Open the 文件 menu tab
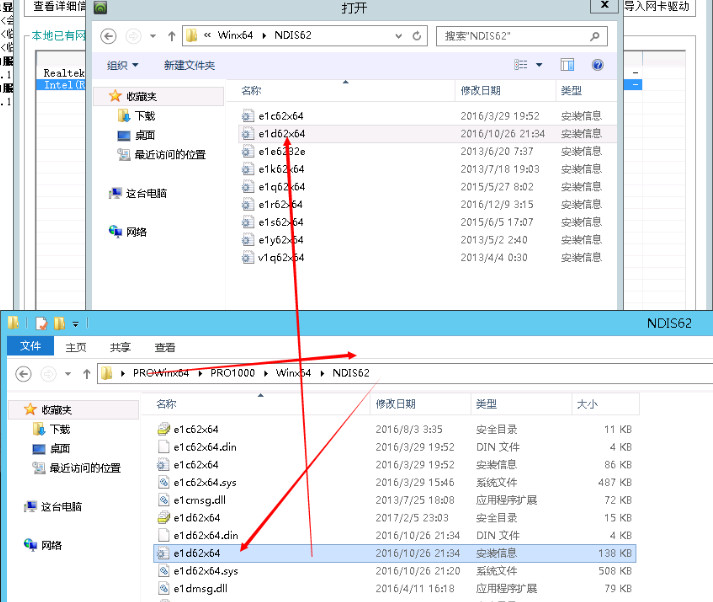The height and width of the screenshot is (602, 713). click(x=30, y=347)
